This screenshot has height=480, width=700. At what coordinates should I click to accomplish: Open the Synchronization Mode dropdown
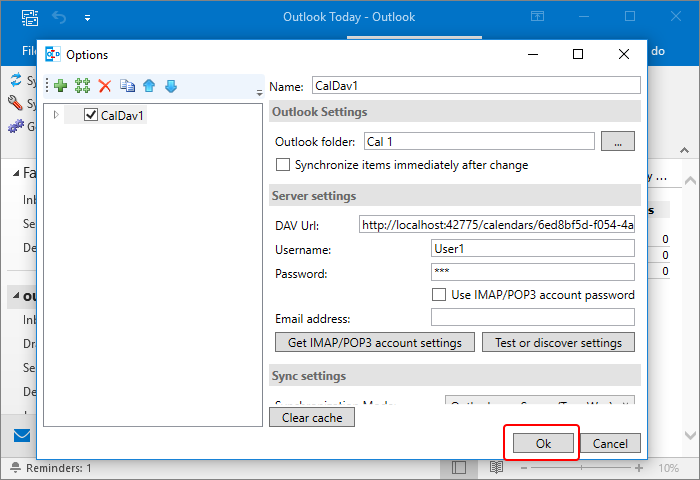click(540, 401)
